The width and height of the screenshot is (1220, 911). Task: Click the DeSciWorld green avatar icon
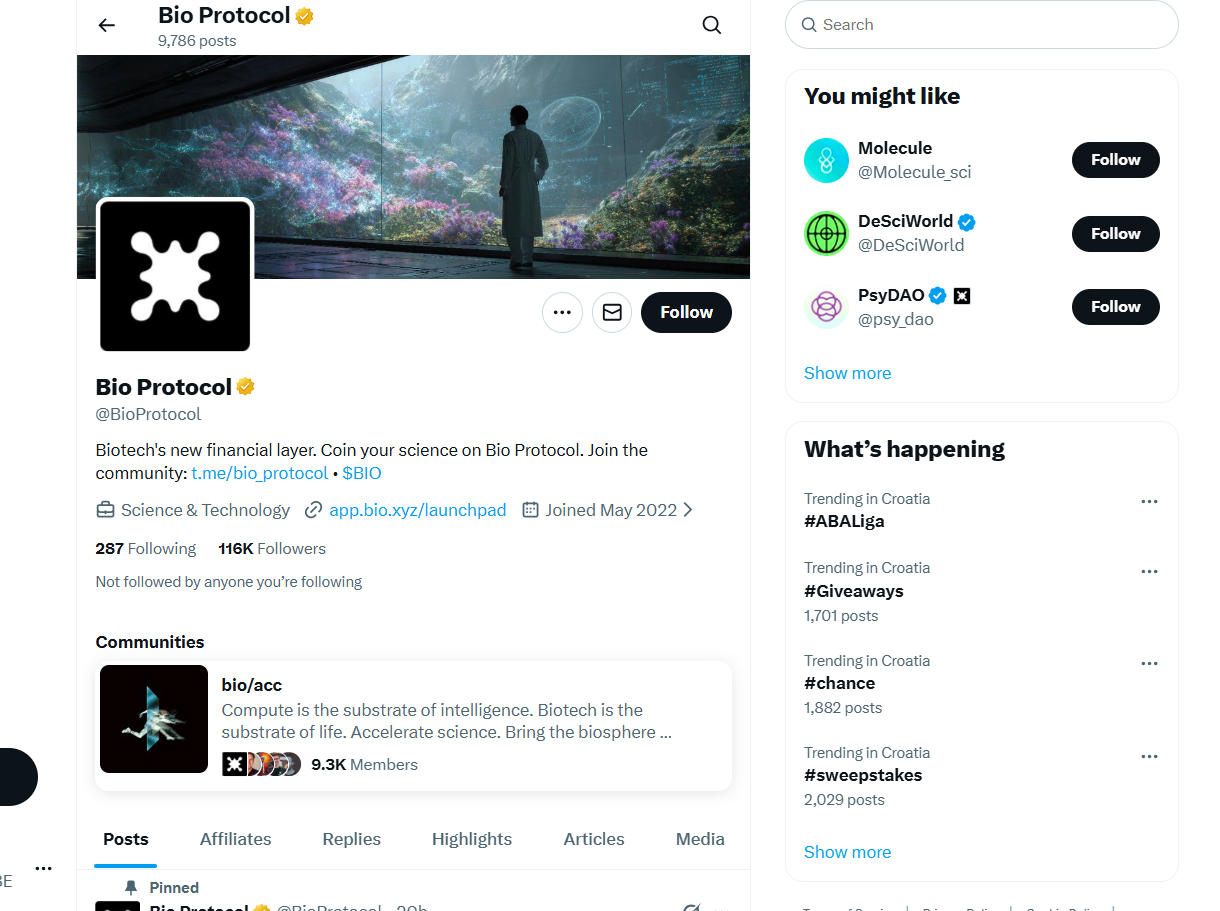point(826,234)
